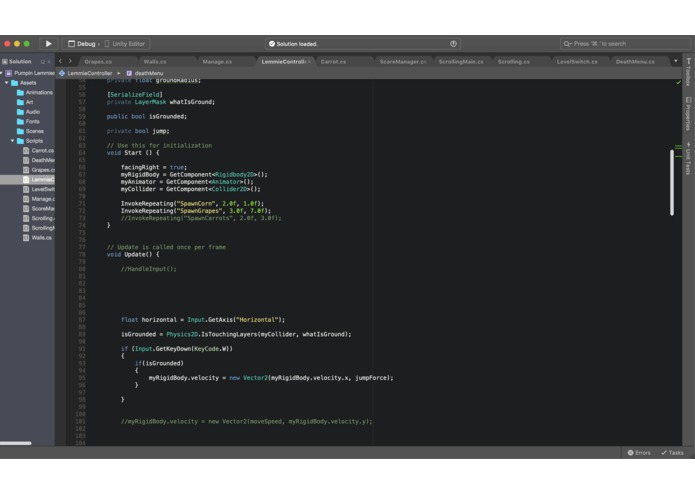Click the Walls.cs file icon in tree
Screen dimensions: 695x494
click(26, 238)
